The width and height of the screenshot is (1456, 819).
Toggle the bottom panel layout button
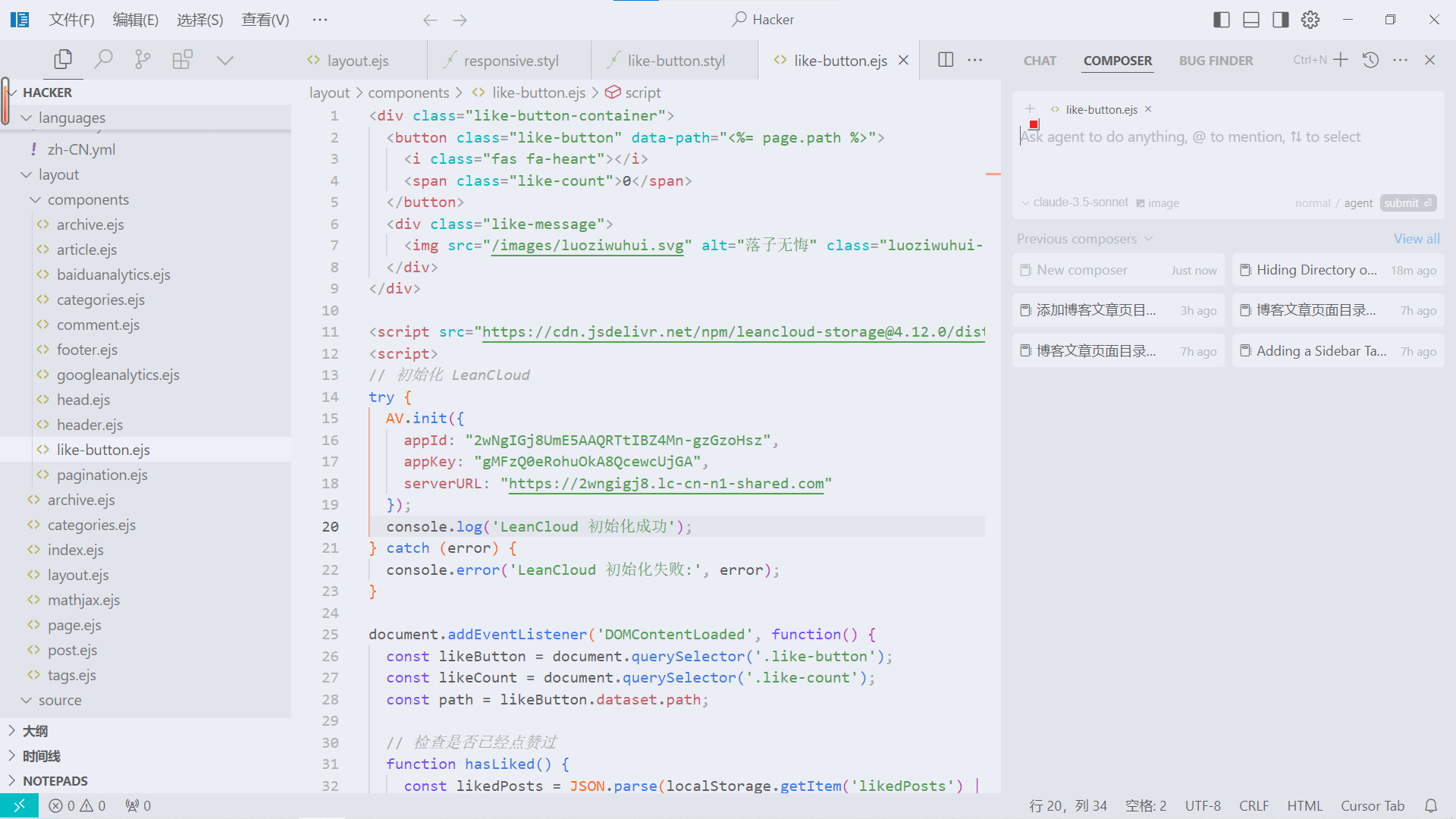click(1251, 20)
